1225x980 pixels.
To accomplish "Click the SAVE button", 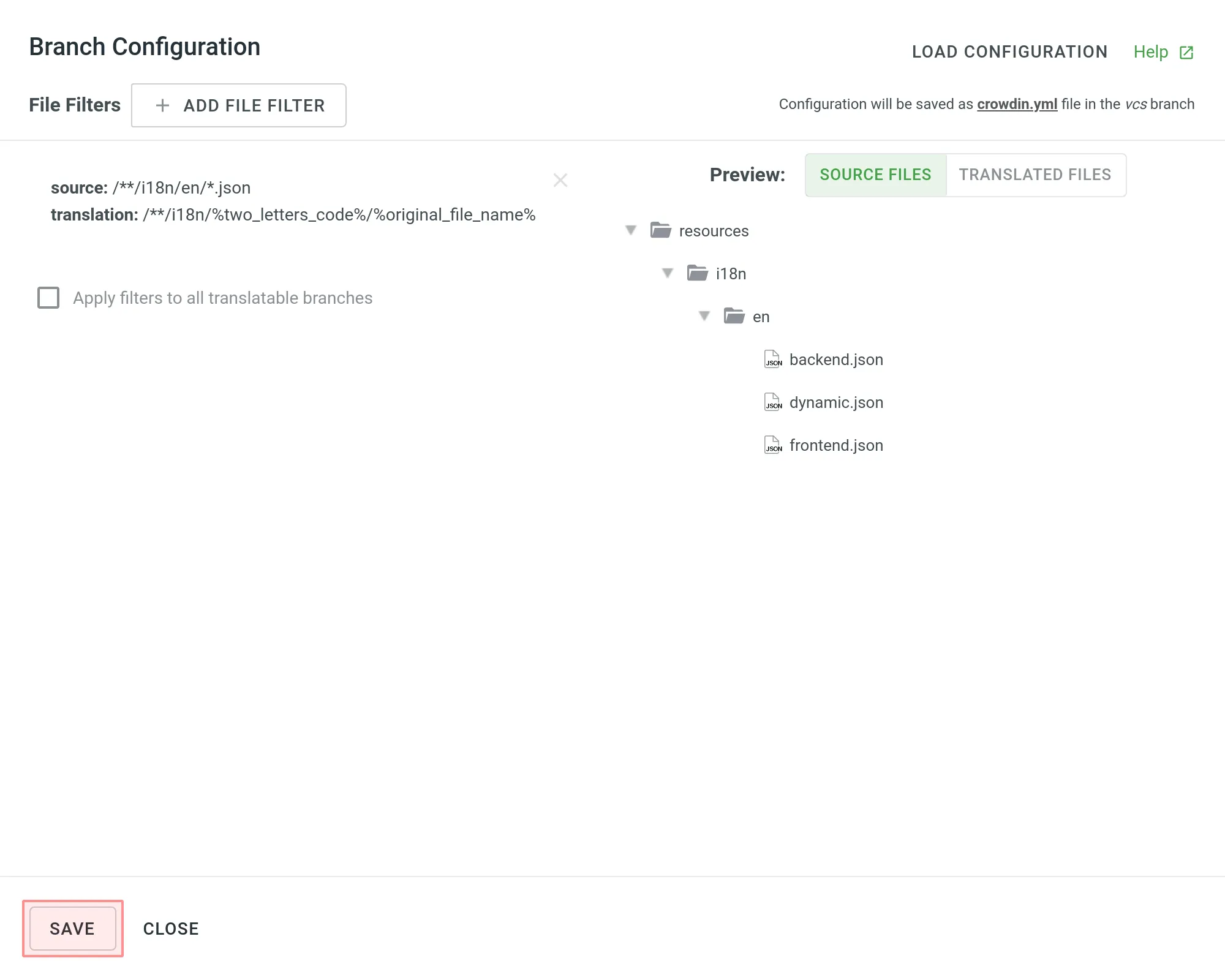I will coord(72,928).
